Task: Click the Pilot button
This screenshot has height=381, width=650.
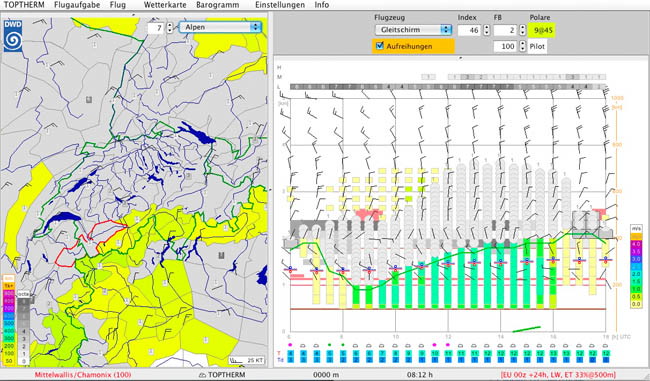Action: pyautogui.click(x=537, y=46)
